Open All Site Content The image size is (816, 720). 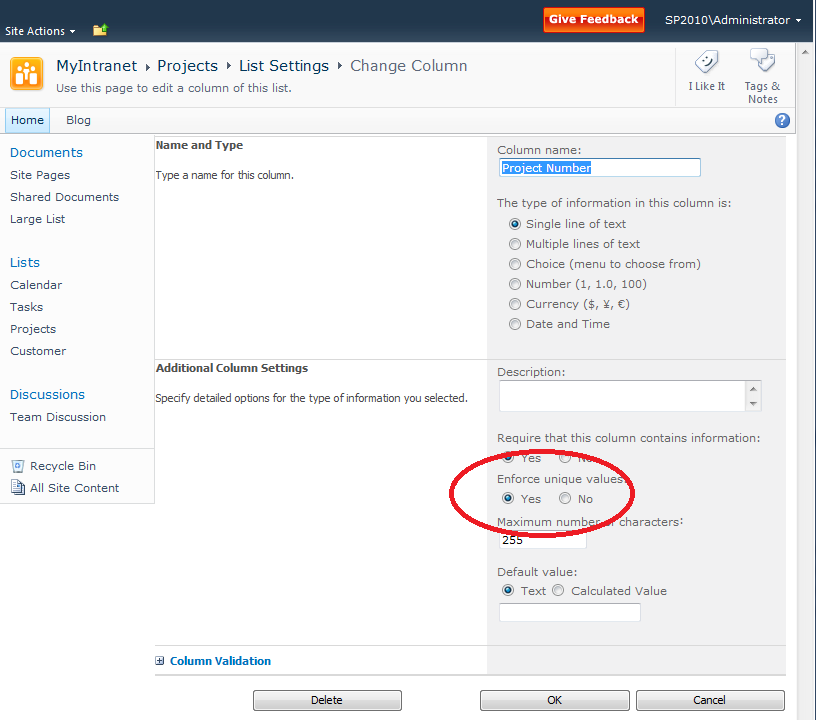pos(74,488)
